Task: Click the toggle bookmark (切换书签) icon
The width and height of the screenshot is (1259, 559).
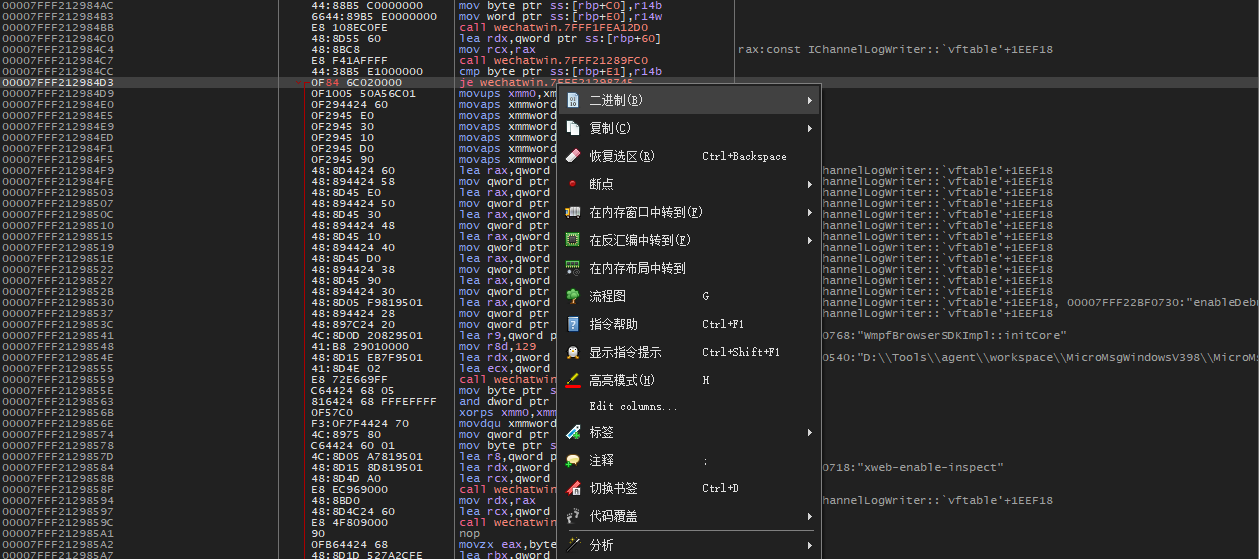Action: (573, 488)
